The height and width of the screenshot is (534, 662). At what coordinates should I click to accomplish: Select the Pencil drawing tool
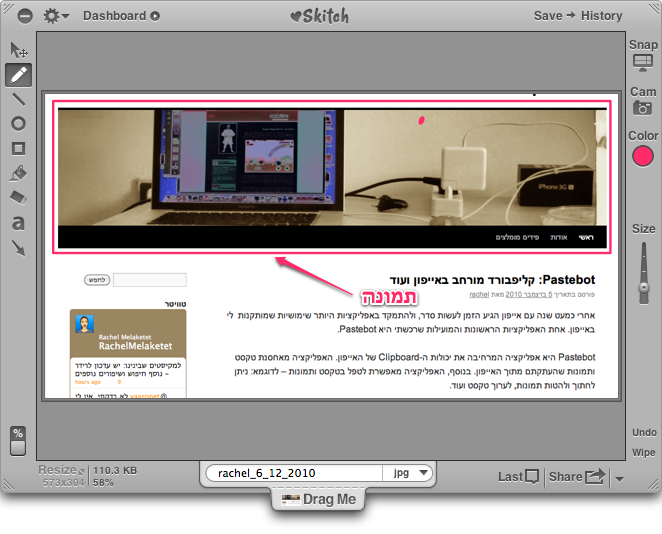pos(18,75)
